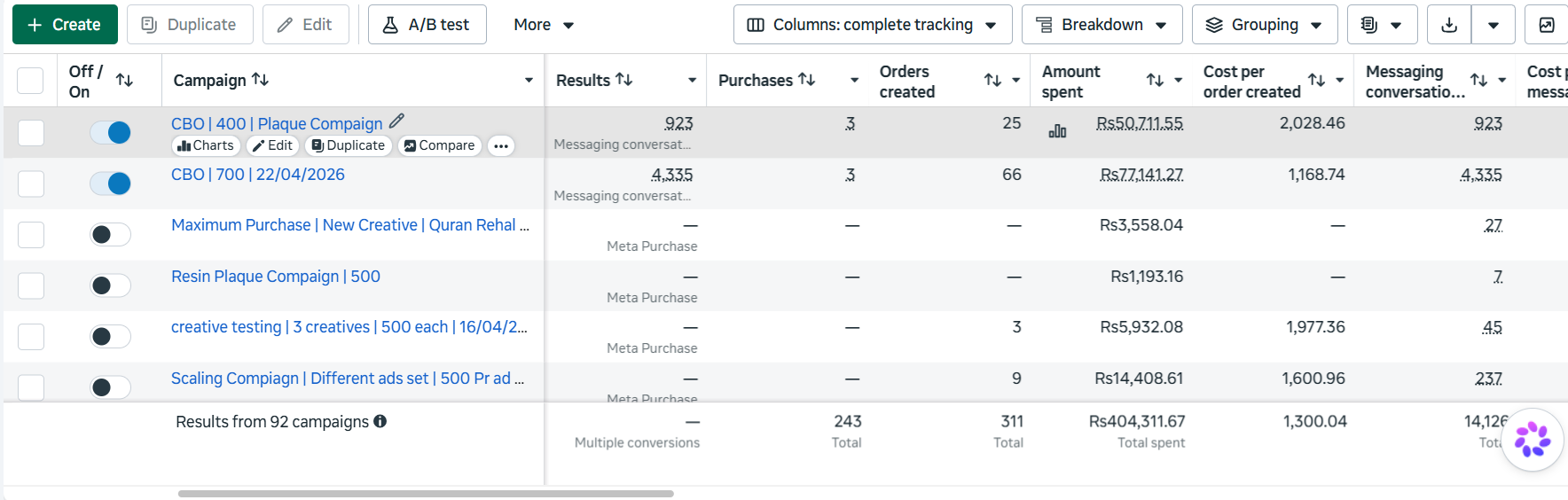
Task: Click info icon next to Results from 92 campaigns
Action: tap(380, 421)
